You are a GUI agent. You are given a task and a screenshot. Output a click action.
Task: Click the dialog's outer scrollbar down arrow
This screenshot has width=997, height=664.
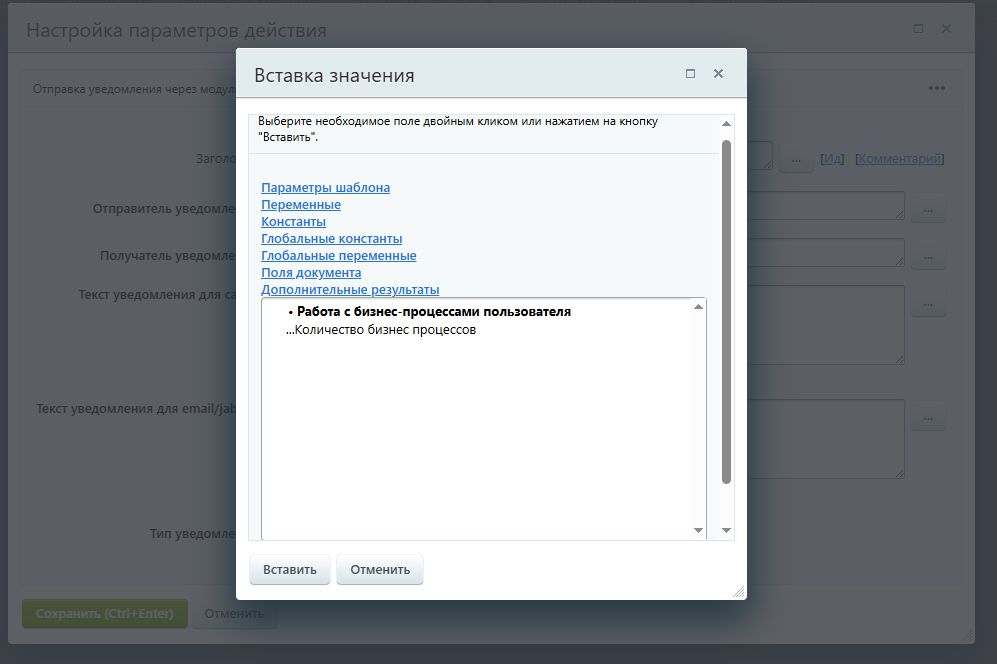tap(727, 531)
